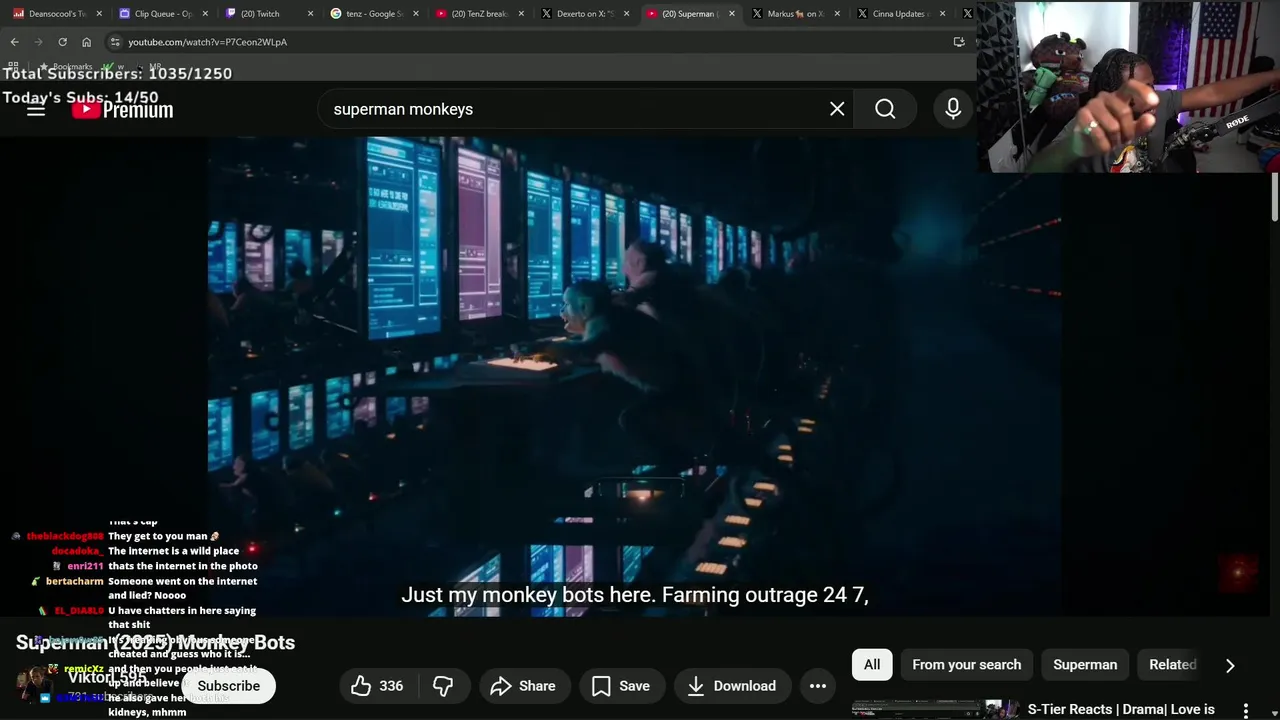Go forward with the browser forward arrow

38,42
